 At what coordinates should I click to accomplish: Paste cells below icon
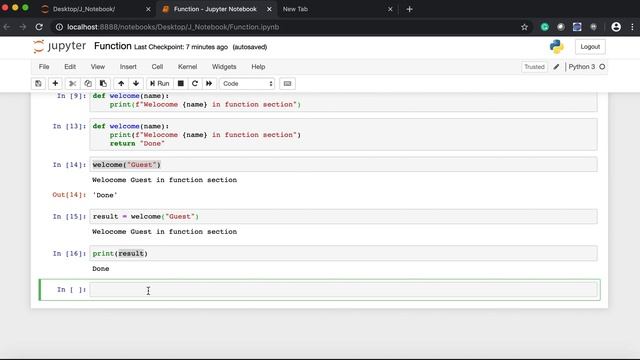coord(103,83)
